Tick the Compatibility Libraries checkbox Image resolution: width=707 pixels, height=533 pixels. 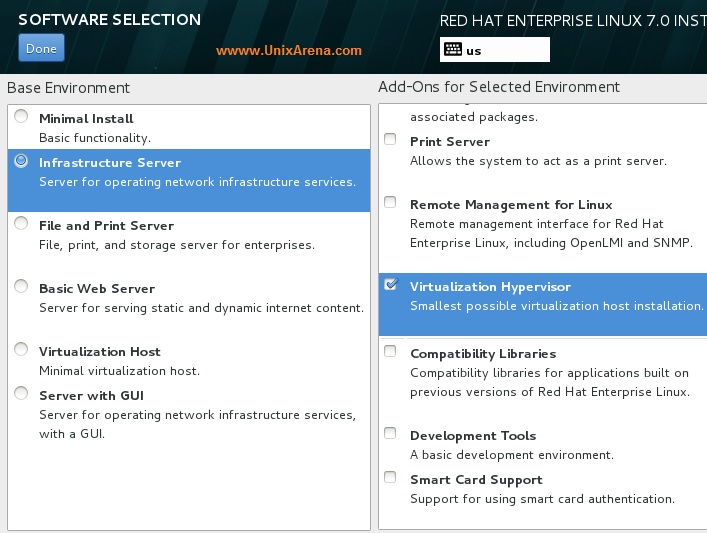[390, 351]
